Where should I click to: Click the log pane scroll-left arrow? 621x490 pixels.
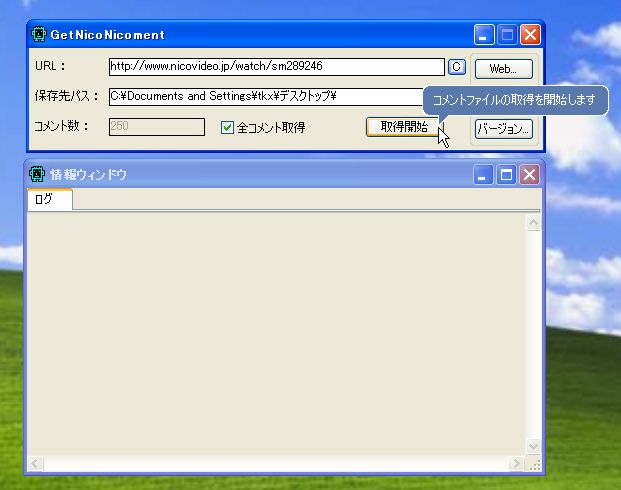35,463
